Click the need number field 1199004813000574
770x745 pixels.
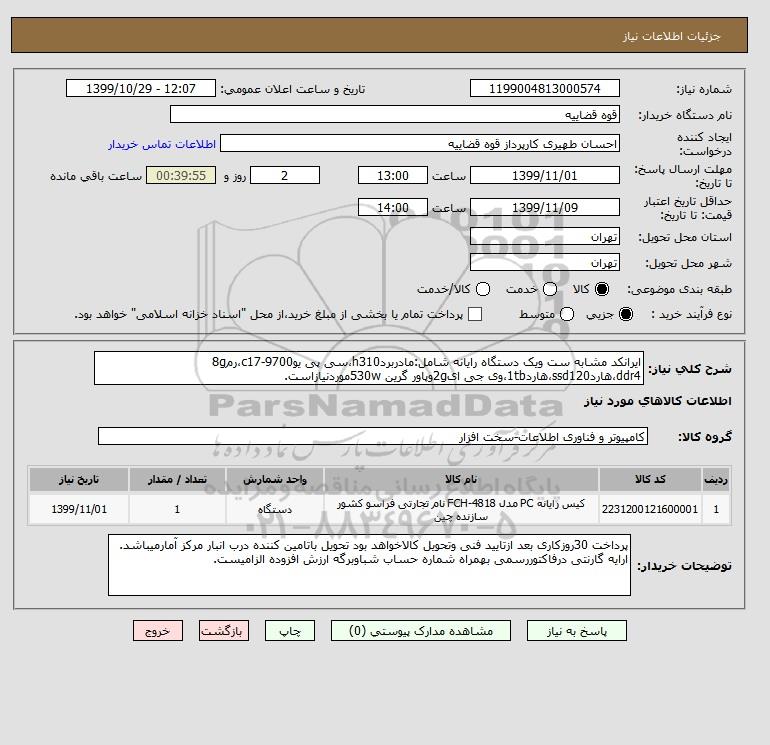tap(545, 88)
